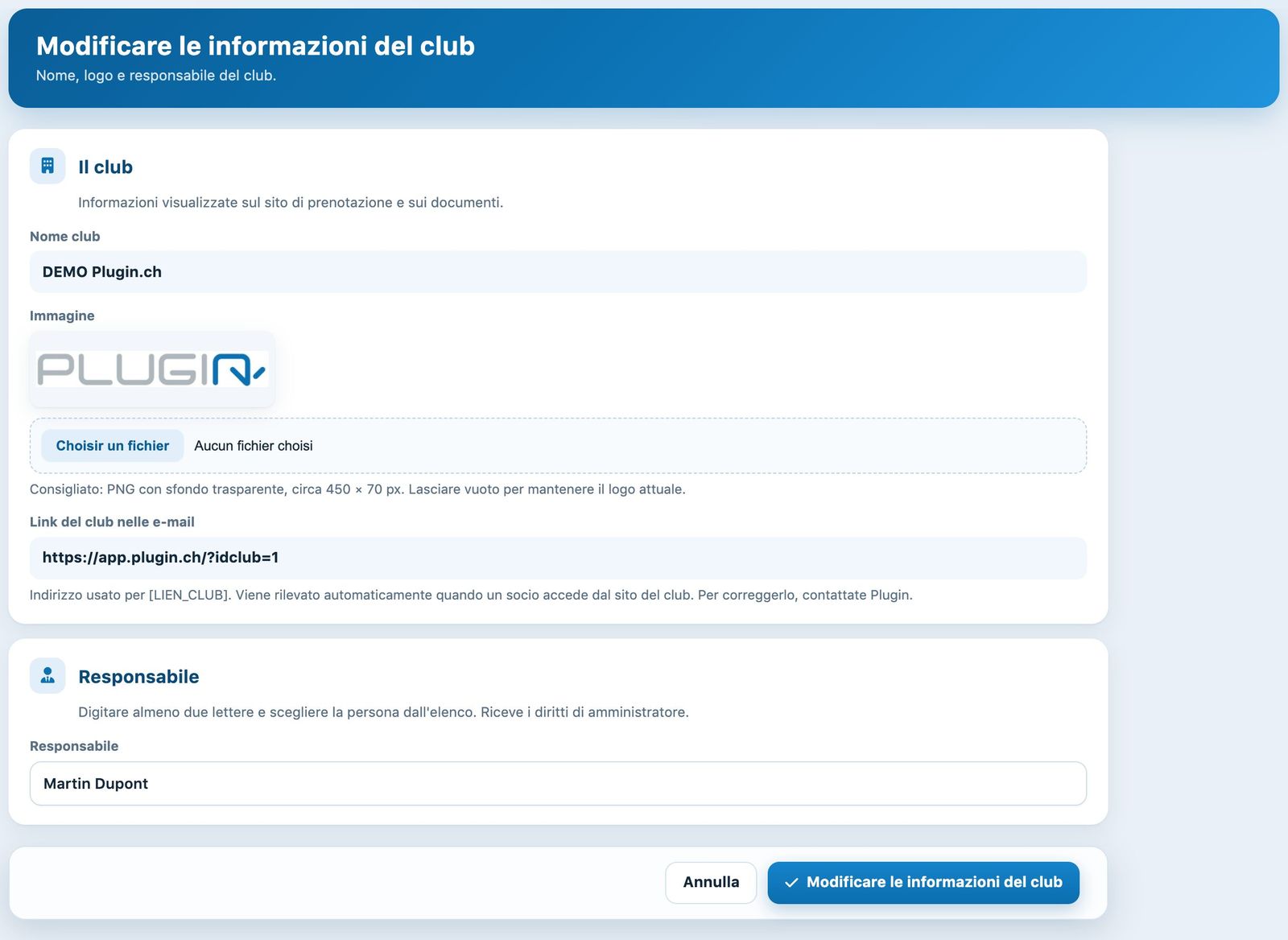The height and width of the screenshot is (940, 1288).
Task: Click the Responsabile section heading
Action: pos(138,677)
